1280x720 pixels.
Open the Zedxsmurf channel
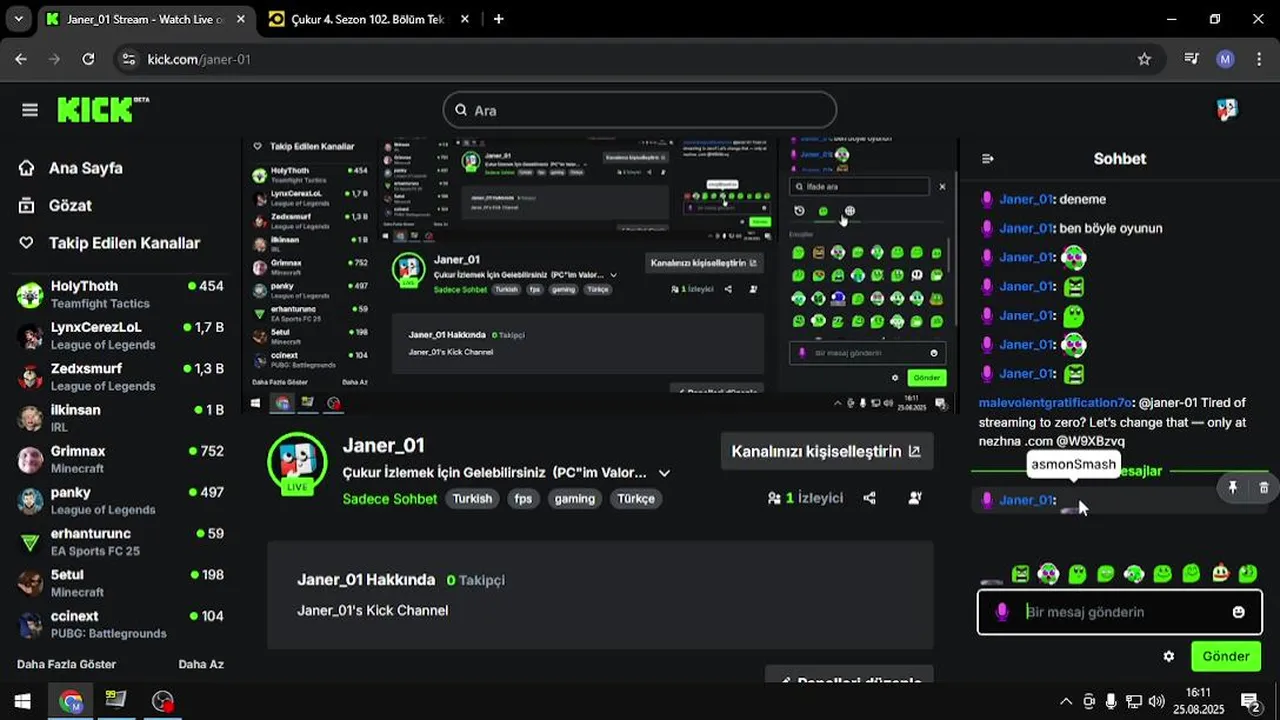coord(120,376)
